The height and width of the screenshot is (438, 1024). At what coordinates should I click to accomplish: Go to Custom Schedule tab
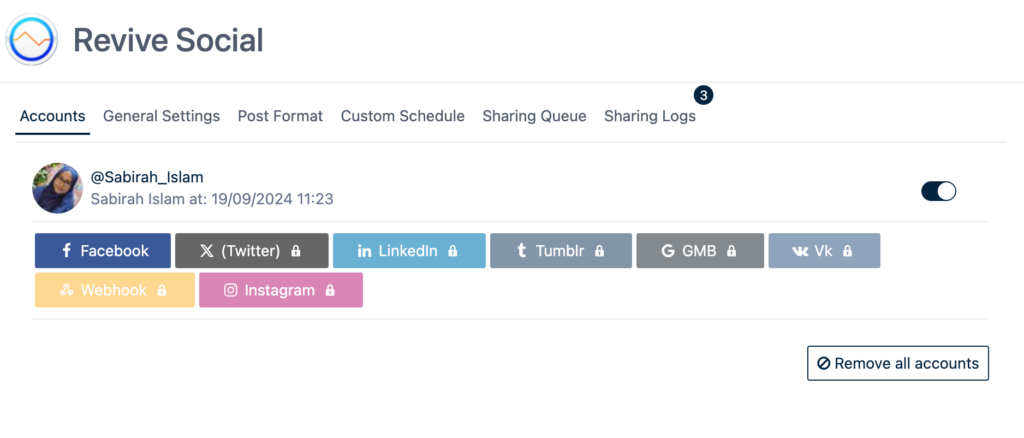pyautogui.click(x=402, y=116)
